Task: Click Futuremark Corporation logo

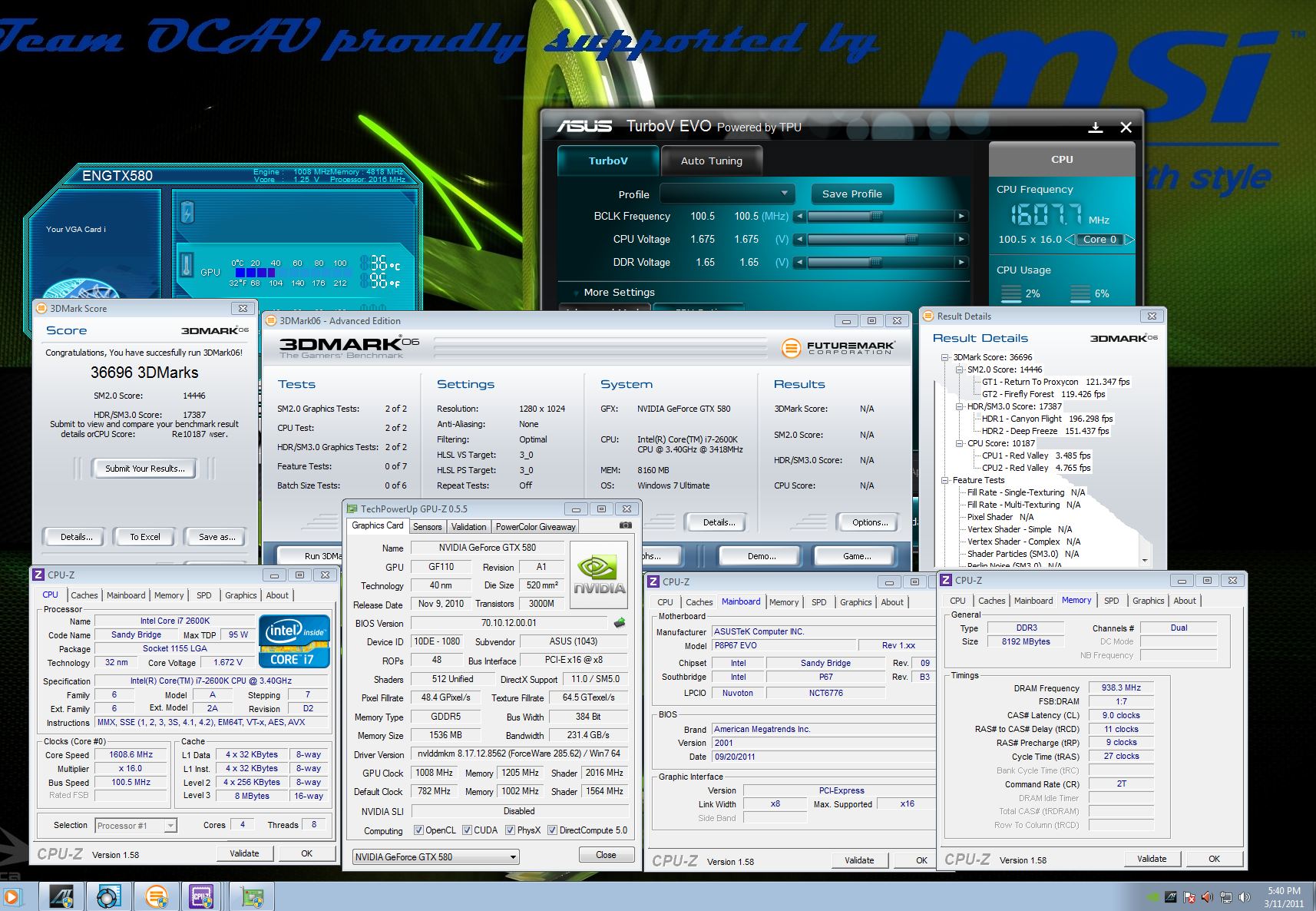Action: click(838, 348)
